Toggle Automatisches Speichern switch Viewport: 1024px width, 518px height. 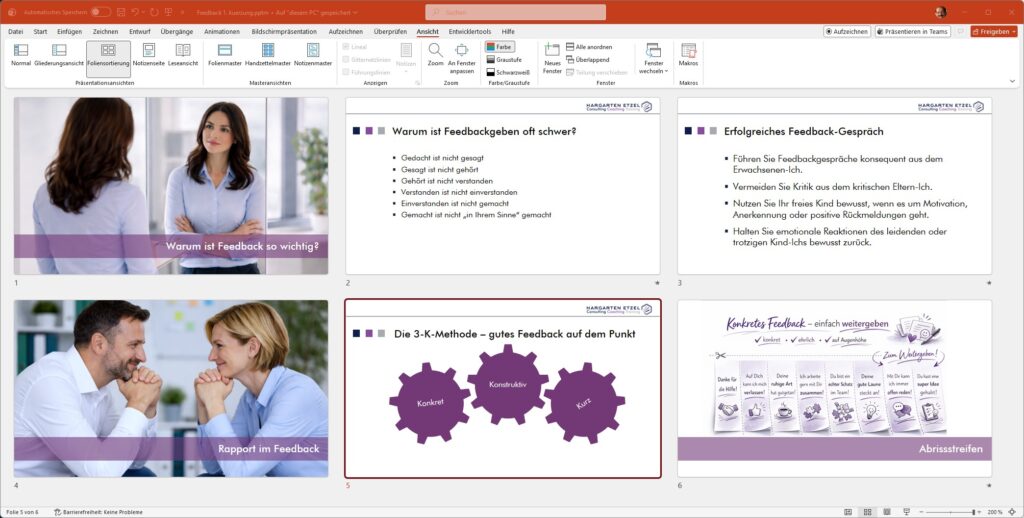coord(100,12)
